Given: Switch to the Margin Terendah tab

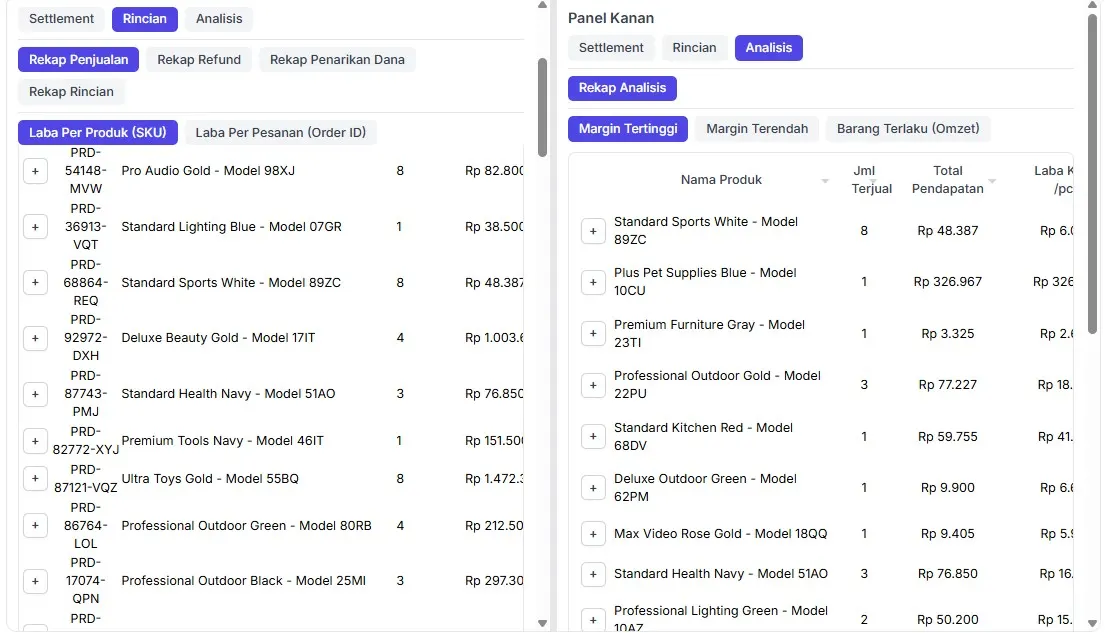Looking at the screenshot, I should (757, 129).
